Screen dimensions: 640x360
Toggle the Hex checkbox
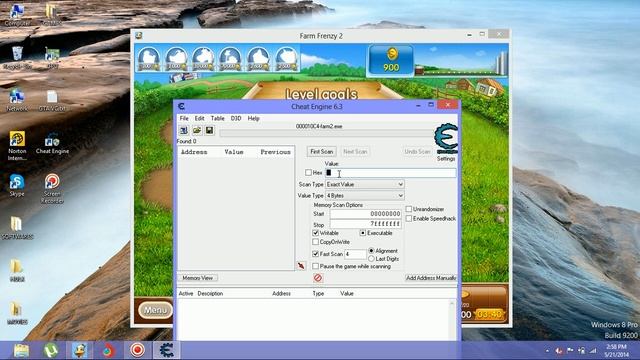coord(308,173)
